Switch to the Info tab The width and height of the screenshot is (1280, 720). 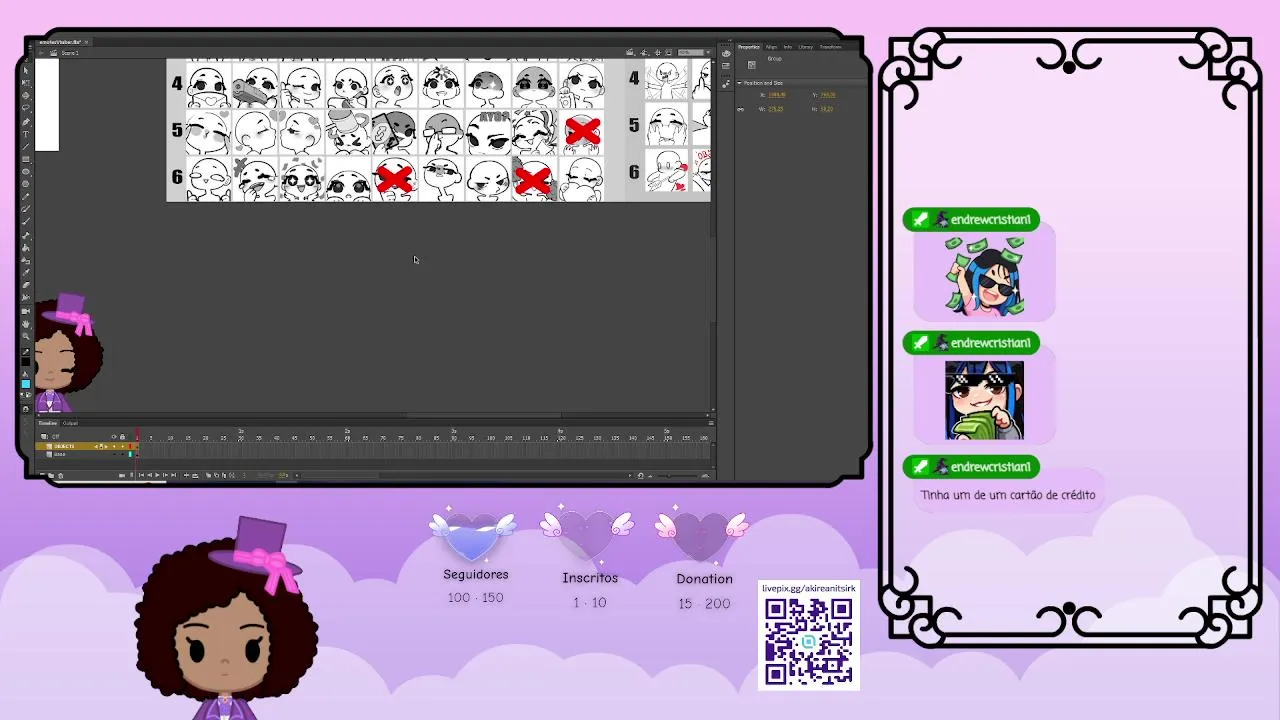(x=788, y=47)
